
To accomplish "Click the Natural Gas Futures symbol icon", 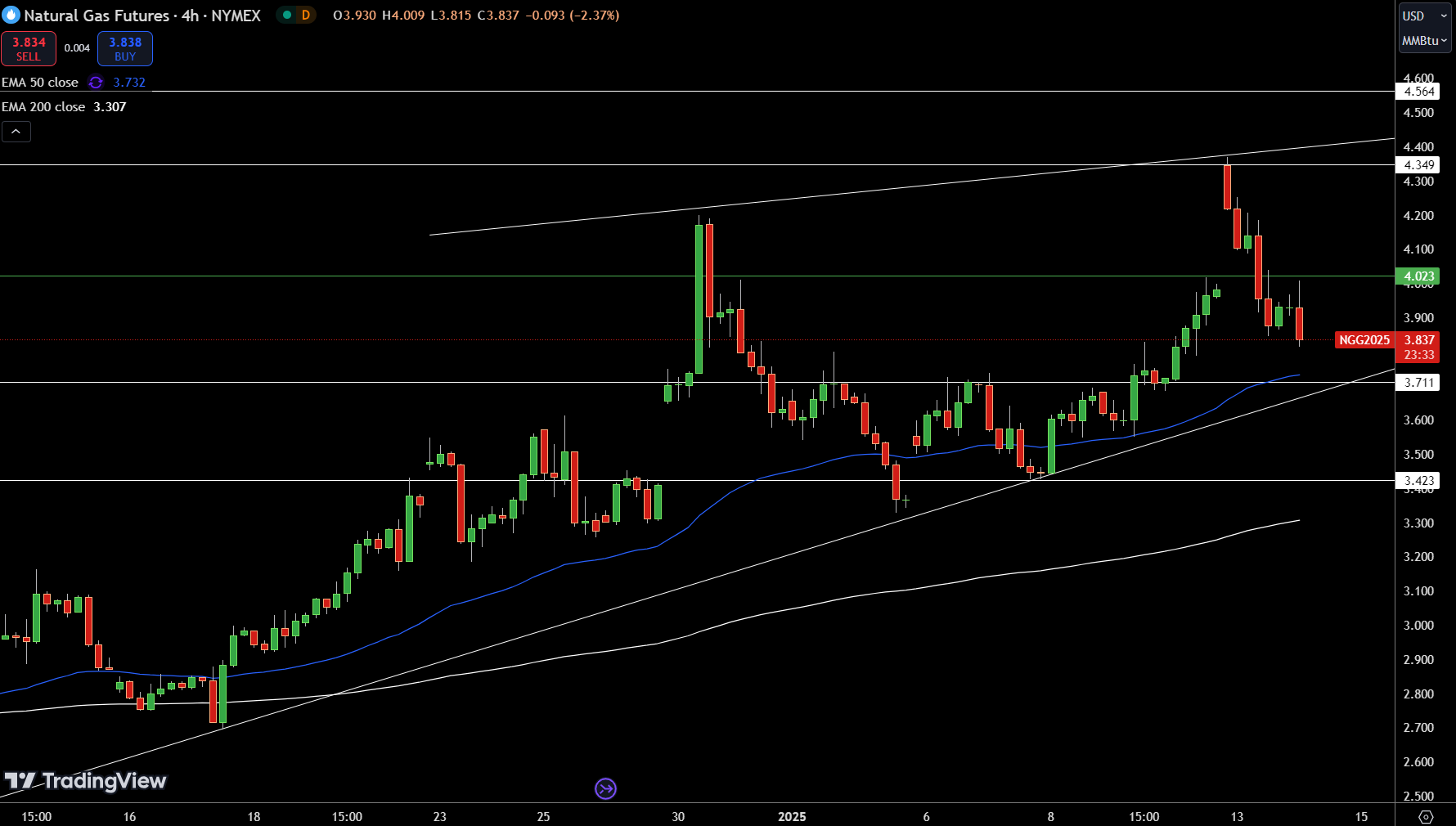I will point(11,15).
